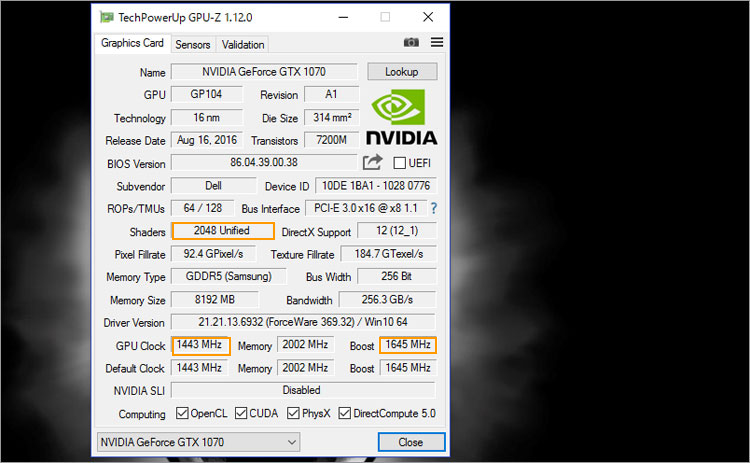The image size is (750, 463).
Task: Click the Revision field A1
Action: pyautogui.click(x=331, y=94)
